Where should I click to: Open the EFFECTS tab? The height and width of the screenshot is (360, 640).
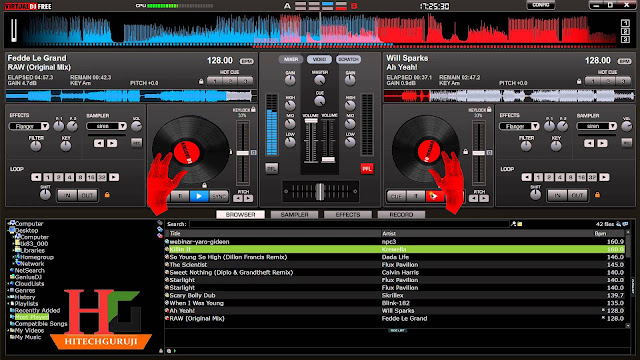(x=348, y=214)
